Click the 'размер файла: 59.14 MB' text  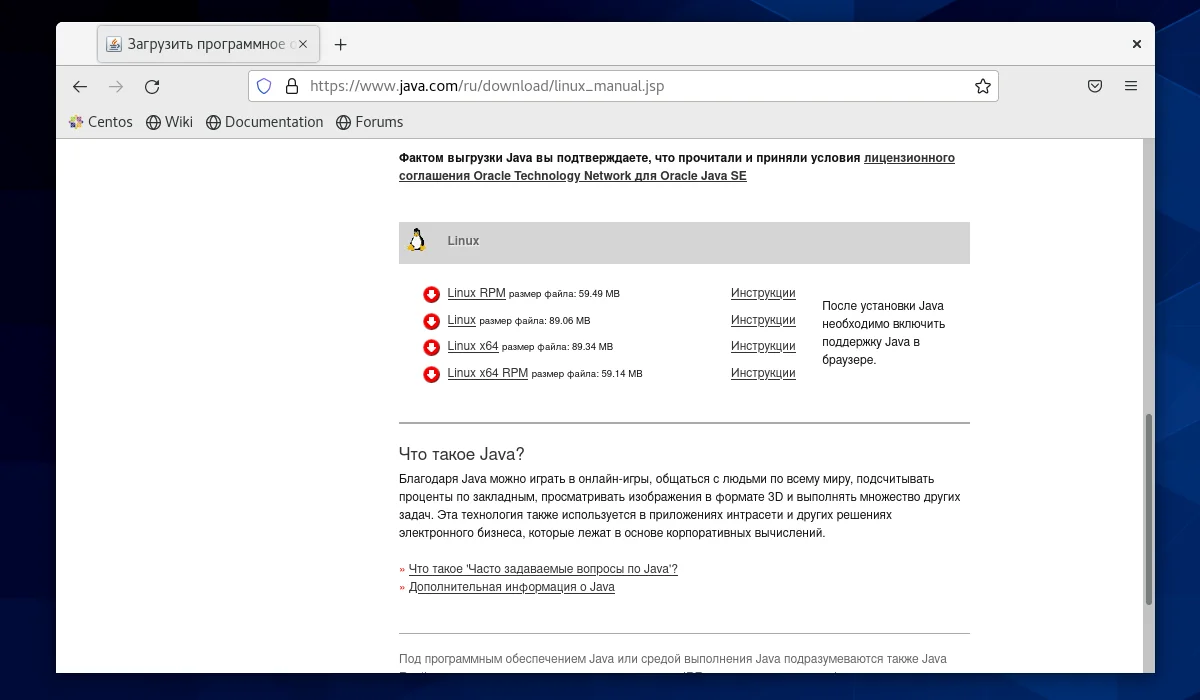587,374
